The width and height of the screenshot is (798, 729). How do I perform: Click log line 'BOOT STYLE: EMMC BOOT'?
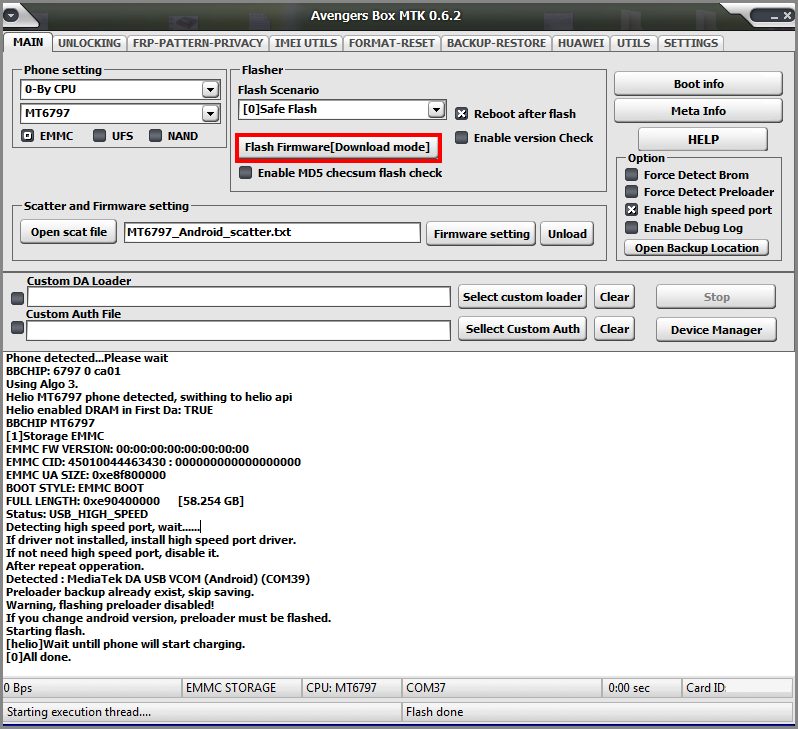click(75, 488)
